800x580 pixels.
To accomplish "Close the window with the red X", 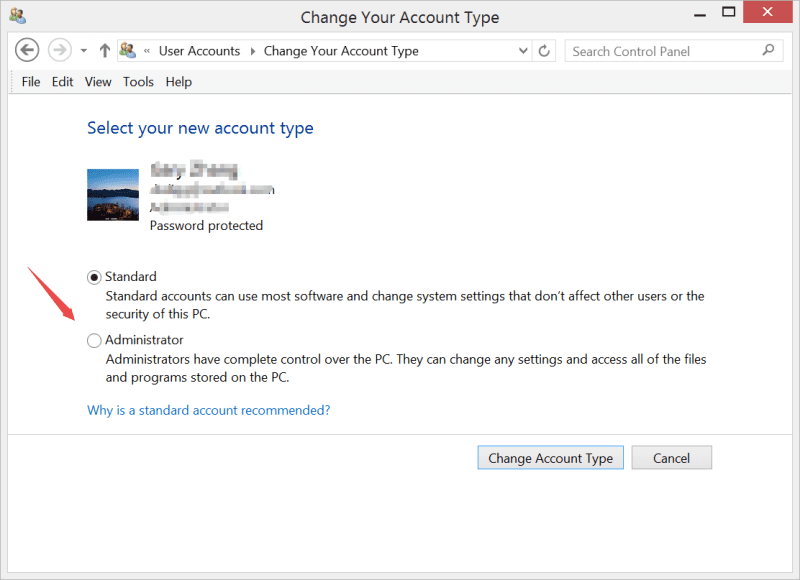I will click(767, 12).
